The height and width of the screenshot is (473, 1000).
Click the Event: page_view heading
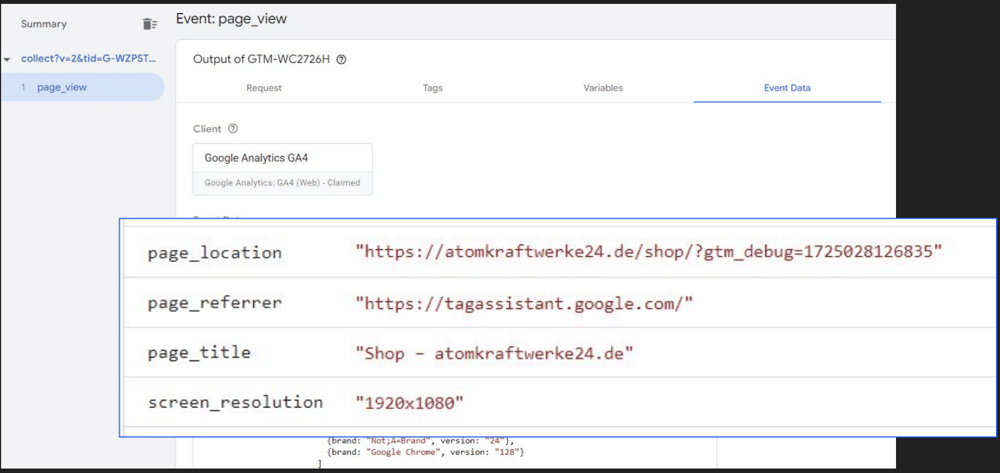(x=231, y=19)
